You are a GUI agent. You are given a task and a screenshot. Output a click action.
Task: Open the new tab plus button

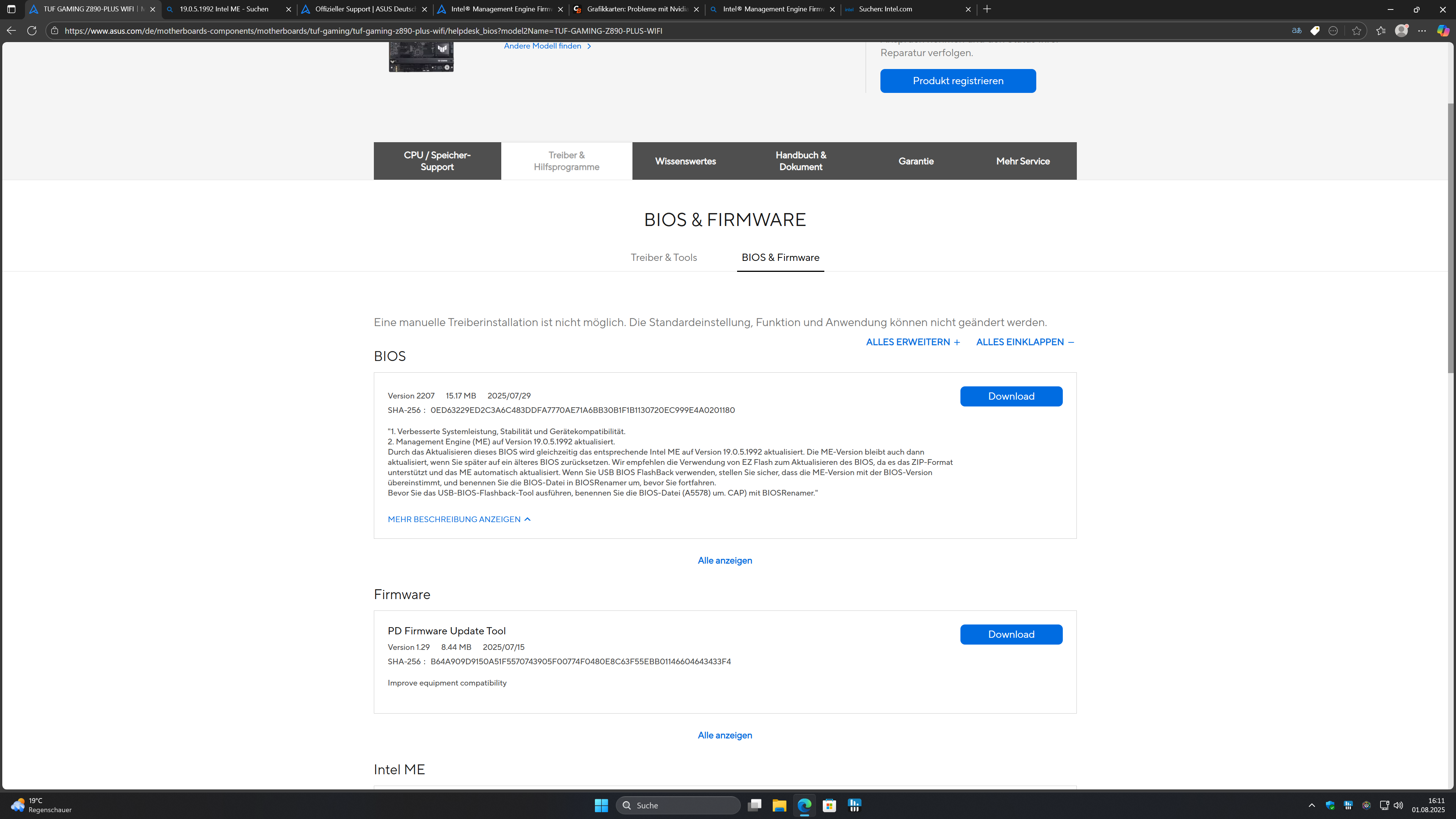pos(987,9)
